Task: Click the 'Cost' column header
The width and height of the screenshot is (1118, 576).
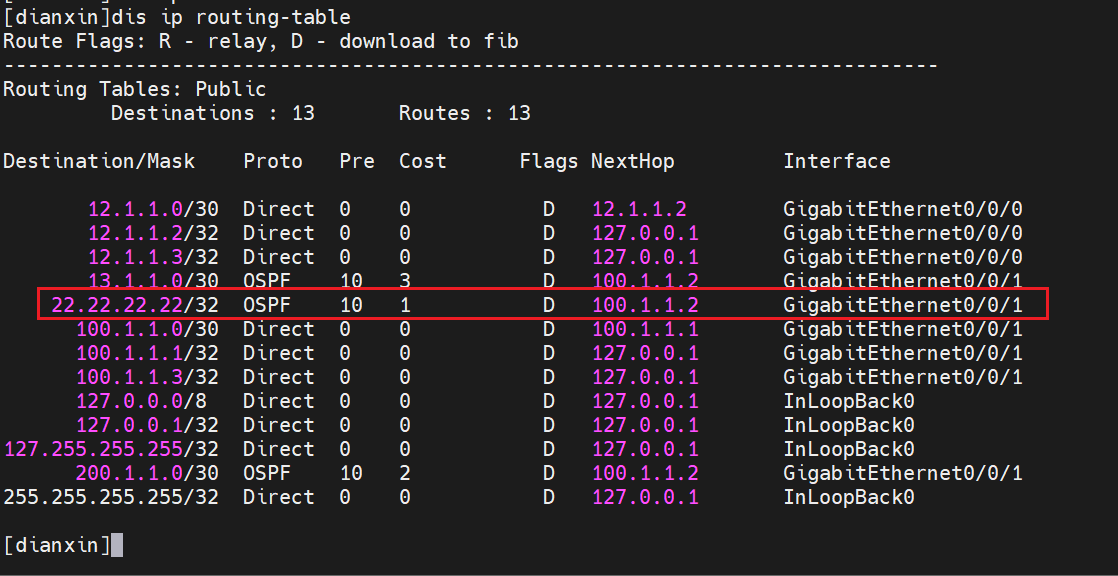Action: pyautogui.click(x=422, y=161)
